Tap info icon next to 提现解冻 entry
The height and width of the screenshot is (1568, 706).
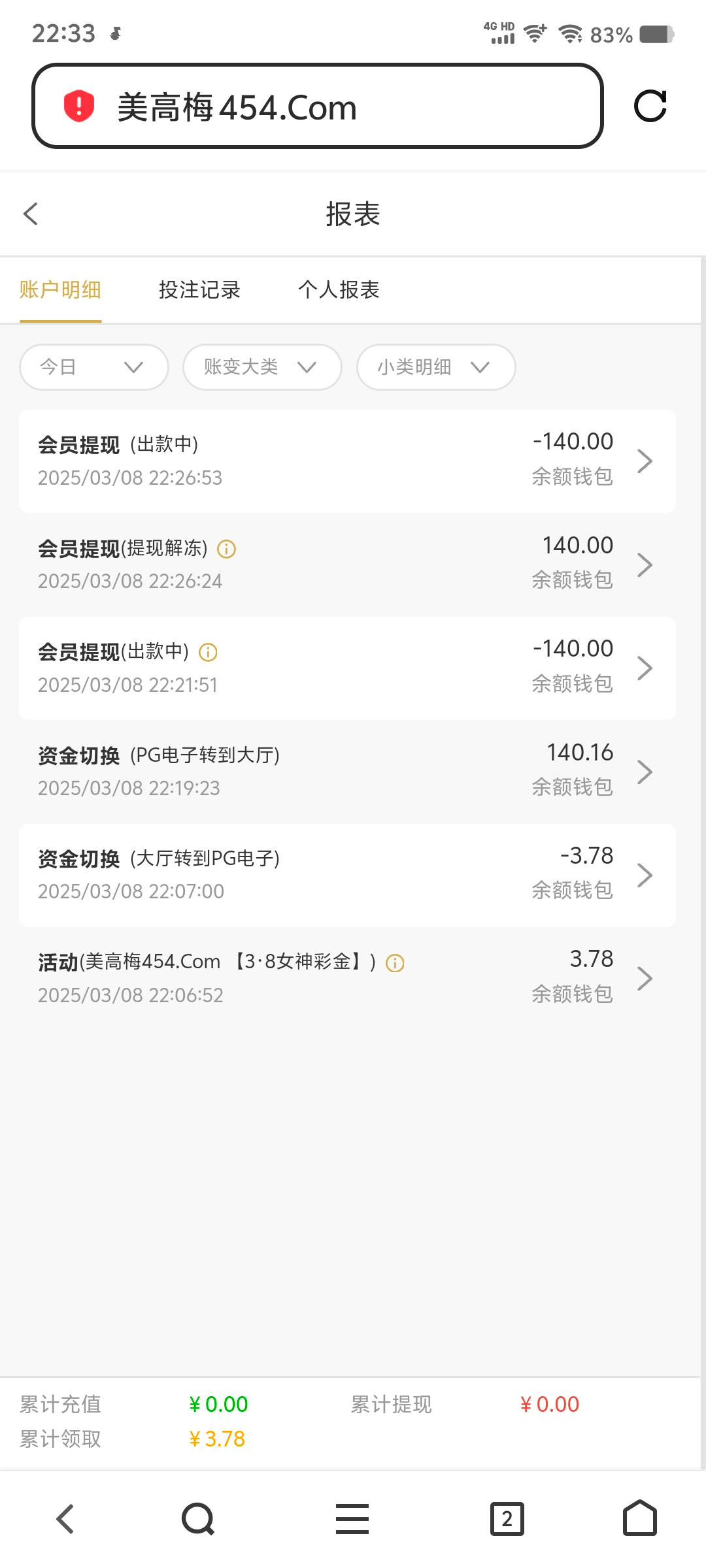point(226,549)
